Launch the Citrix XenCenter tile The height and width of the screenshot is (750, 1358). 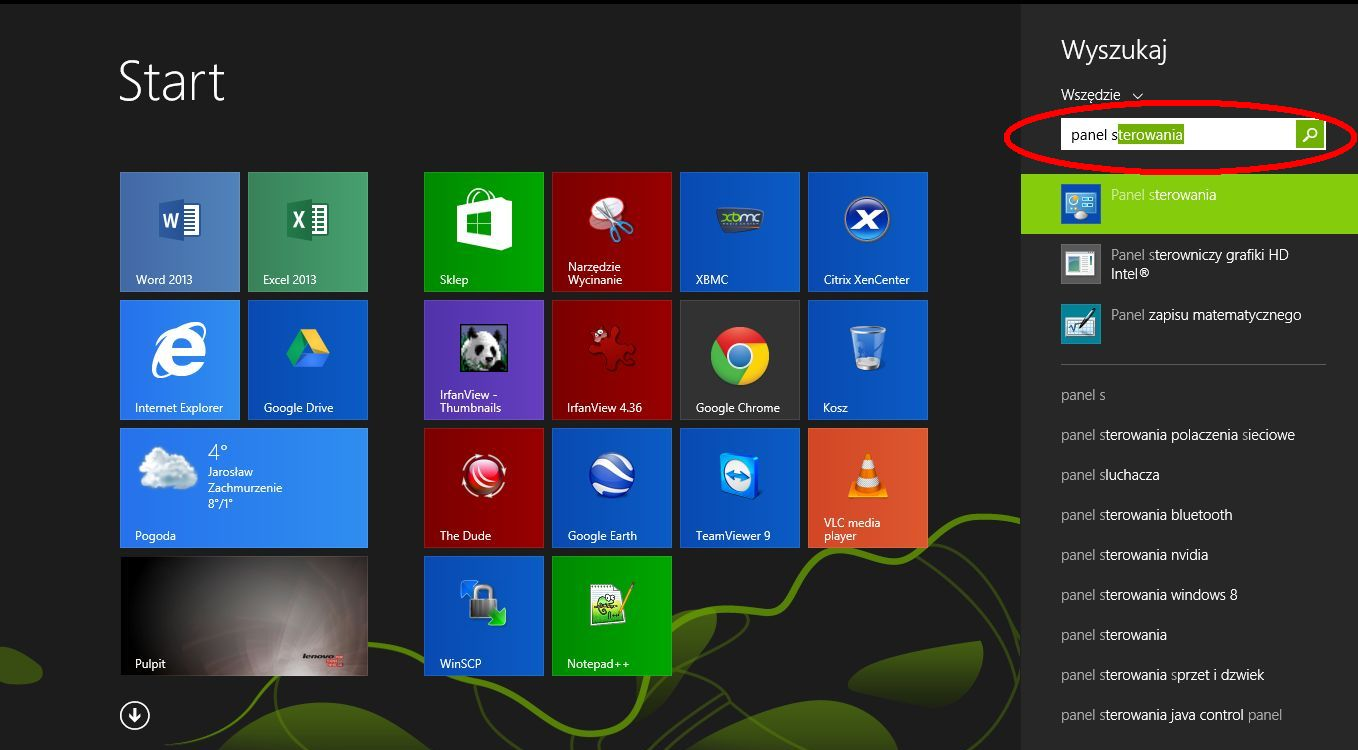pos(868,232)
